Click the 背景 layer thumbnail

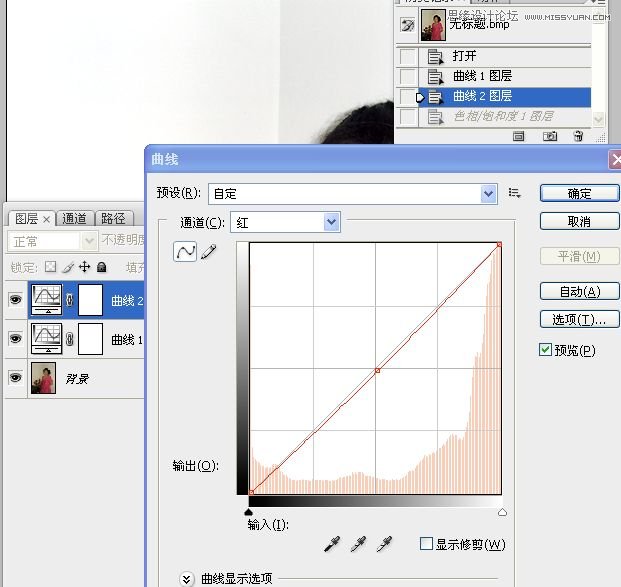(43, 377)
